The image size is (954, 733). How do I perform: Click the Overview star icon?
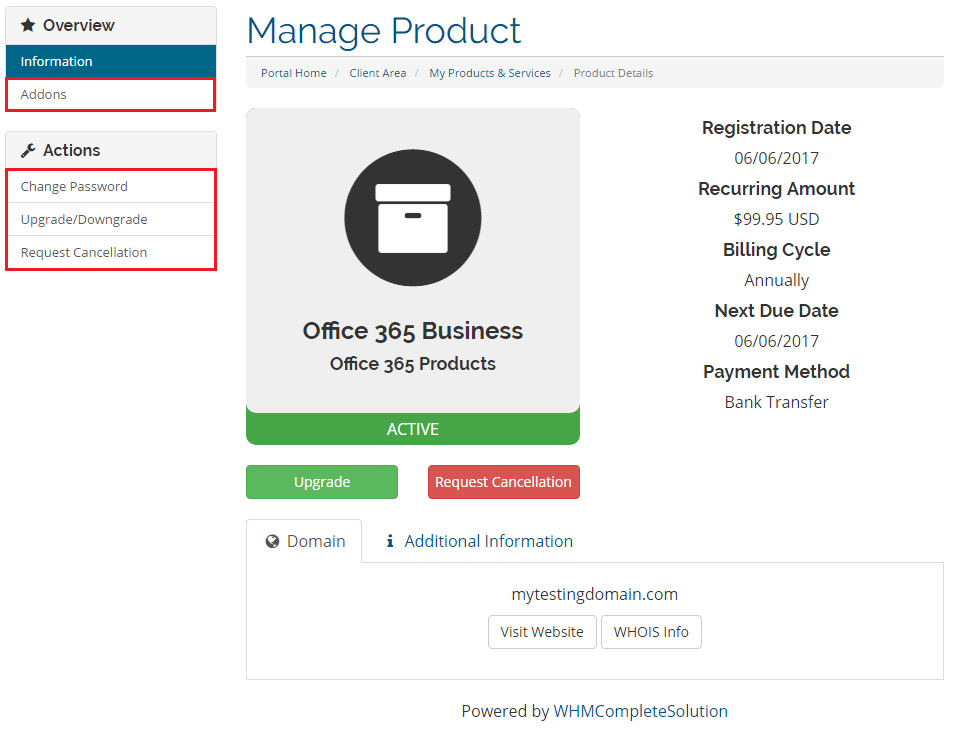point(28,26)
